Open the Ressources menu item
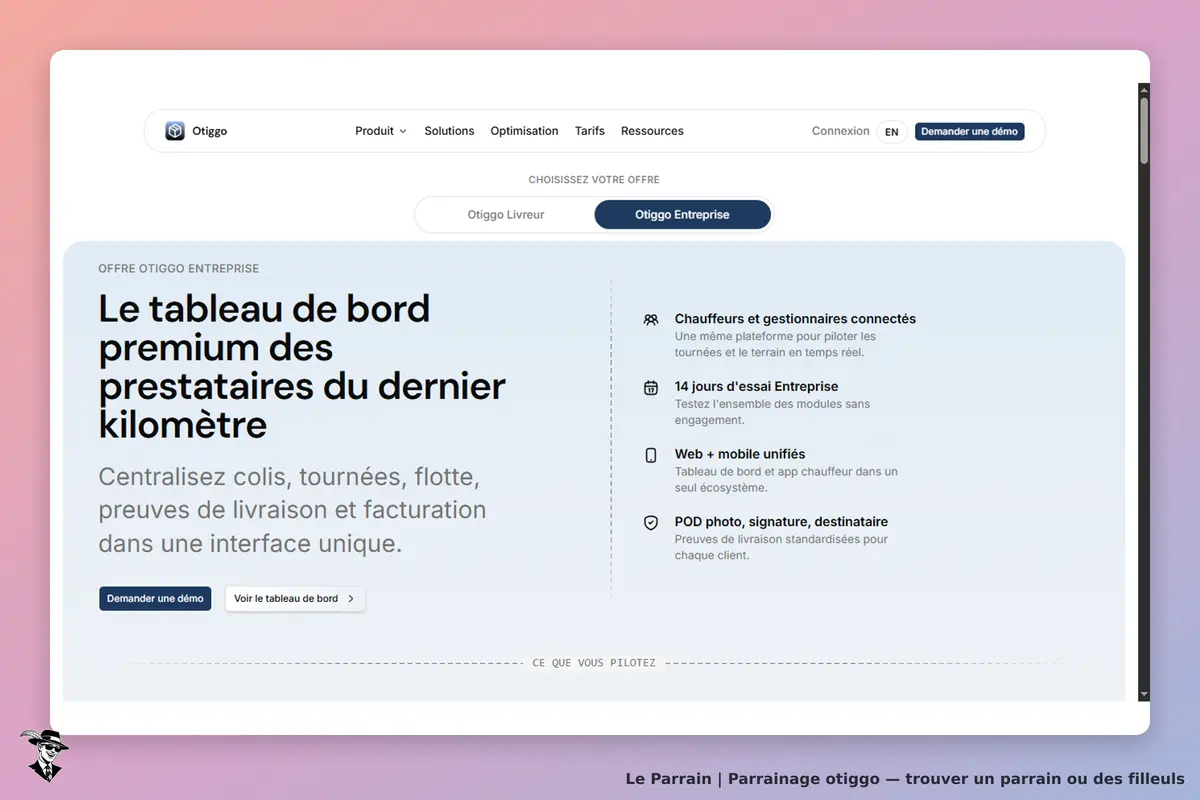Image resolution: width=1200 pixels, height=800 pixels. 652,131
